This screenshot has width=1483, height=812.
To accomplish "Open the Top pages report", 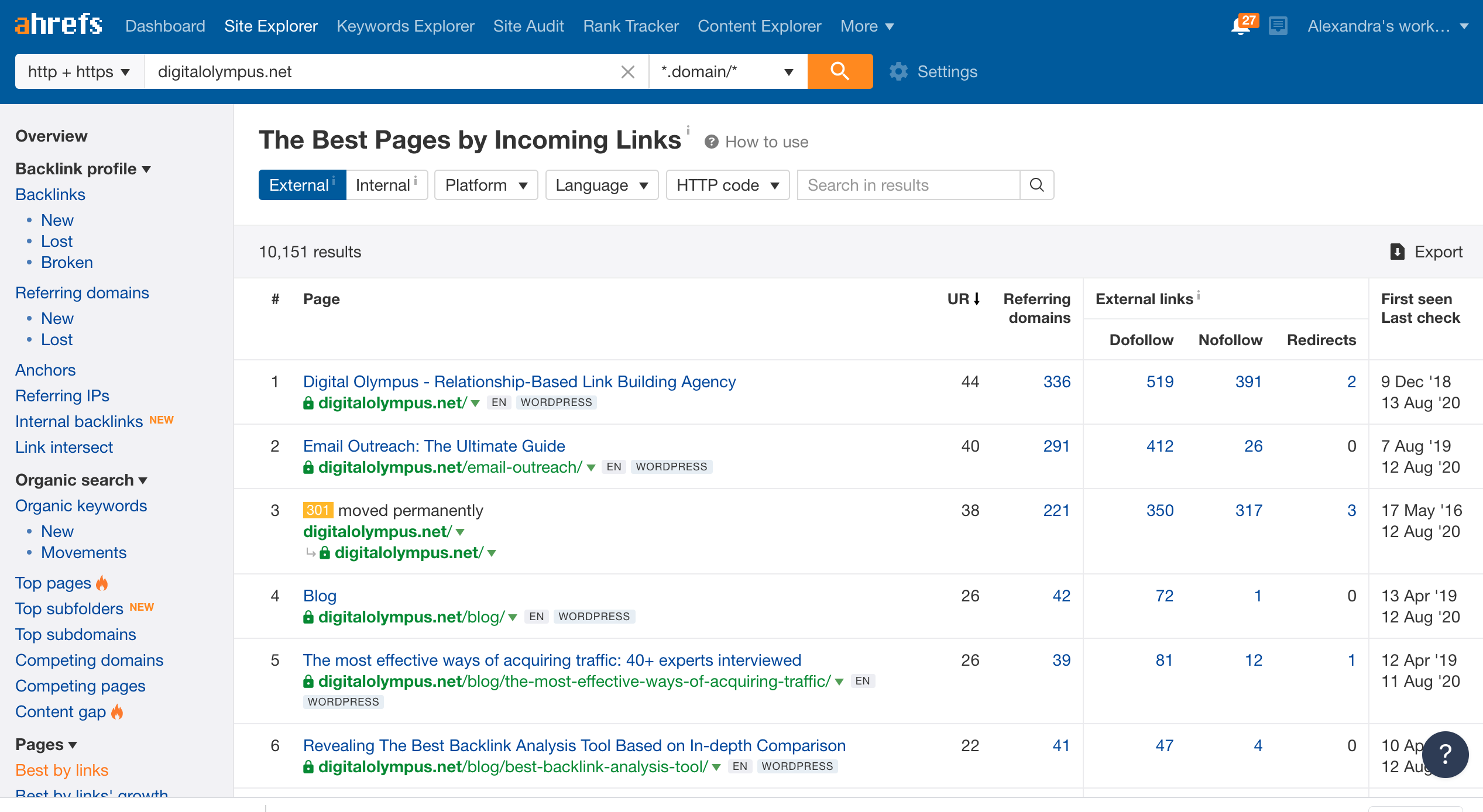I will click(53, 583).
